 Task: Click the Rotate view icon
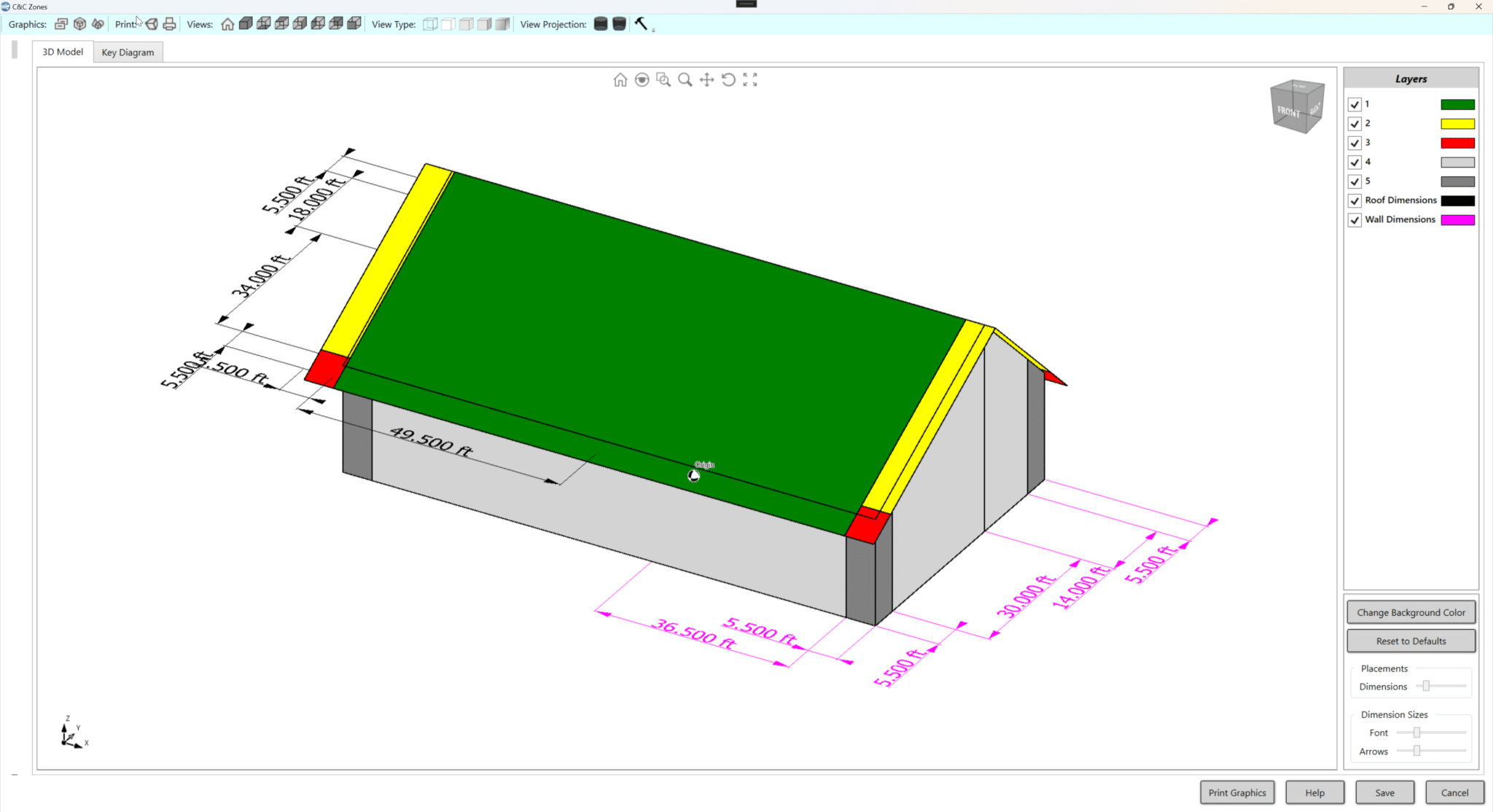(729, 80)
